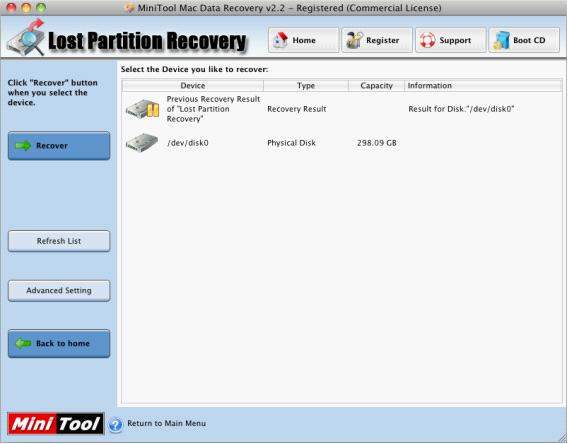Open Advanced Setting options
Viewport: 568px width, 444px height.
tap(59, 290)
